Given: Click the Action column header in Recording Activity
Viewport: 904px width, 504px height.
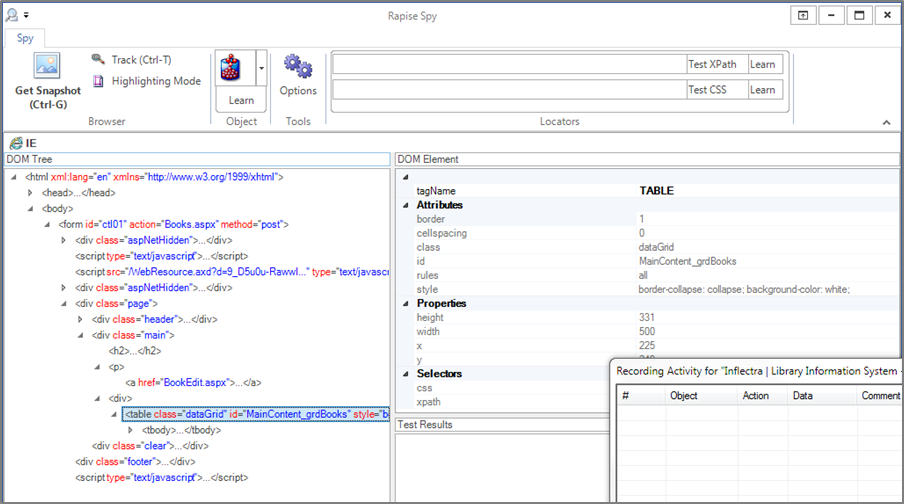Looking at the screenshot, I should click(x=756, y=396).
